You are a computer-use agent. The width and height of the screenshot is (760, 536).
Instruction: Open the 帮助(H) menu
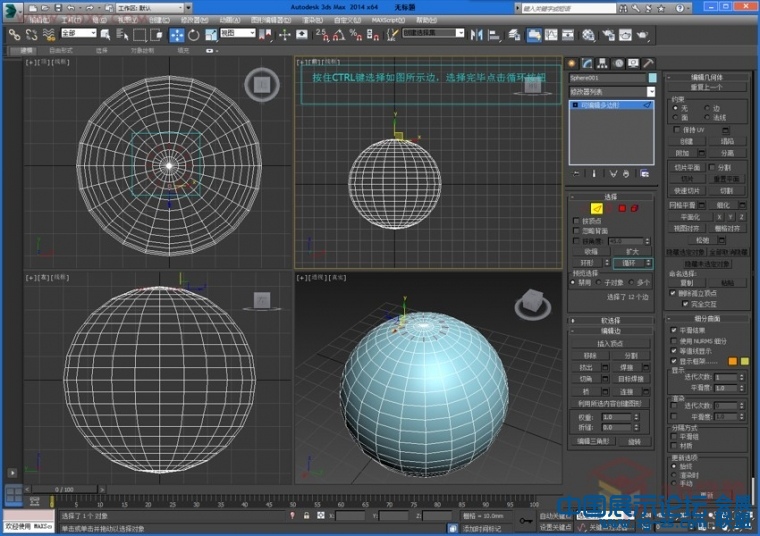click(x=426, y=20)
